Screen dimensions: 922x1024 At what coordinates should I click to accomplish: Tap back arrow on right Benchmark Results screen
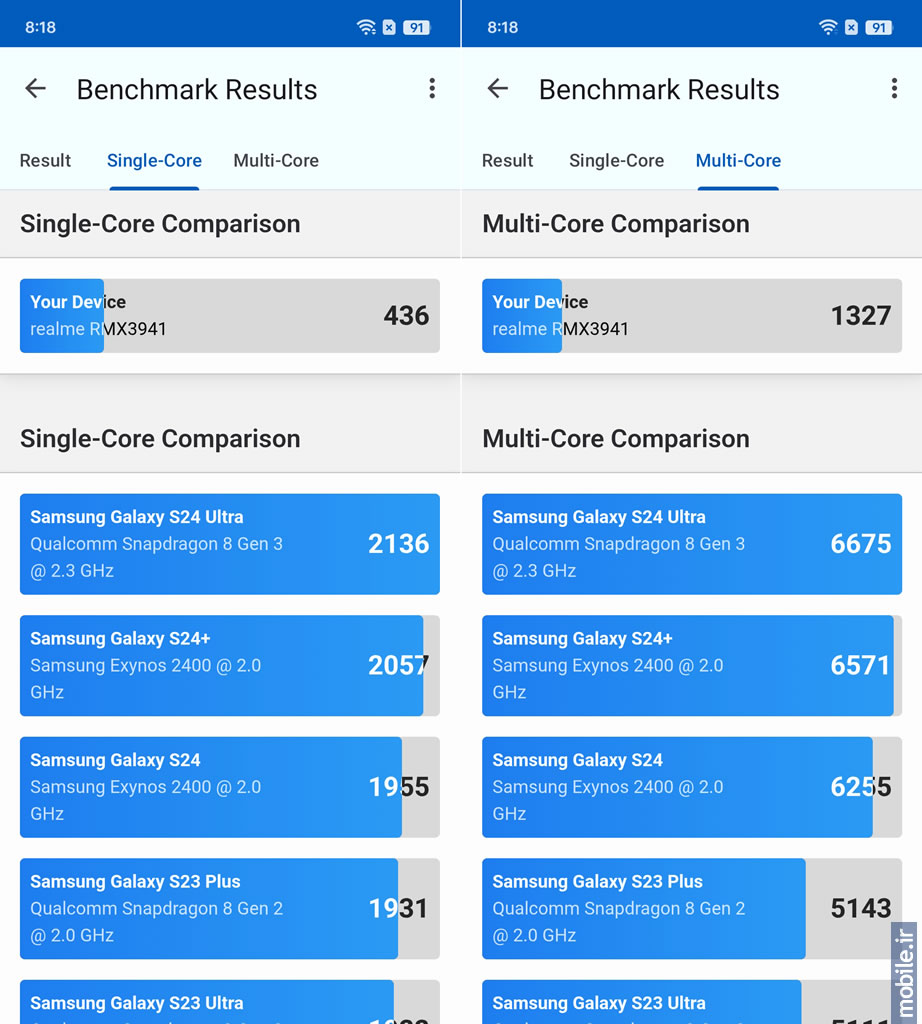(498, 88)
